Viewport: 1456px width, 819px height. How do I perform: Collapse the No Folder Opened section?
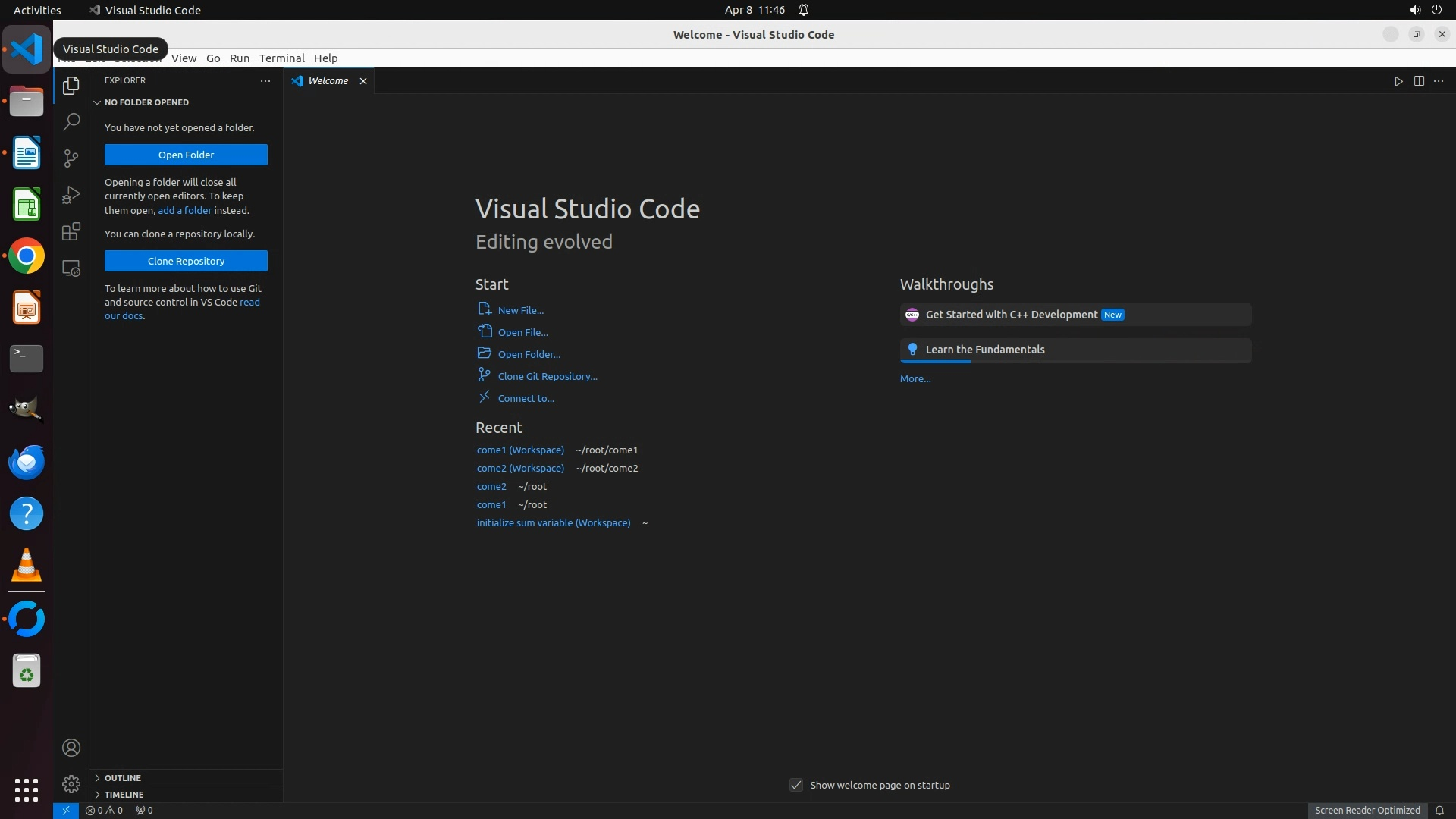pyautogui.click(x=146, y=102)
